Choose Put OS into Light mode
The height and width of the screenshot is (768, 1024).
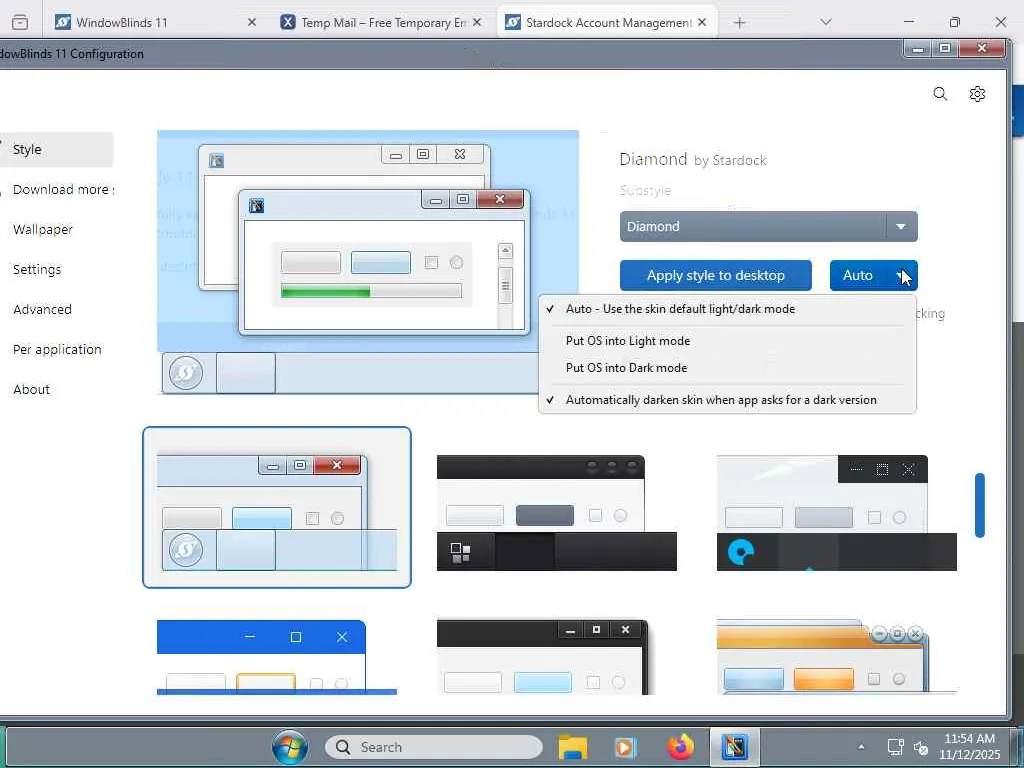tap(728, 341)
